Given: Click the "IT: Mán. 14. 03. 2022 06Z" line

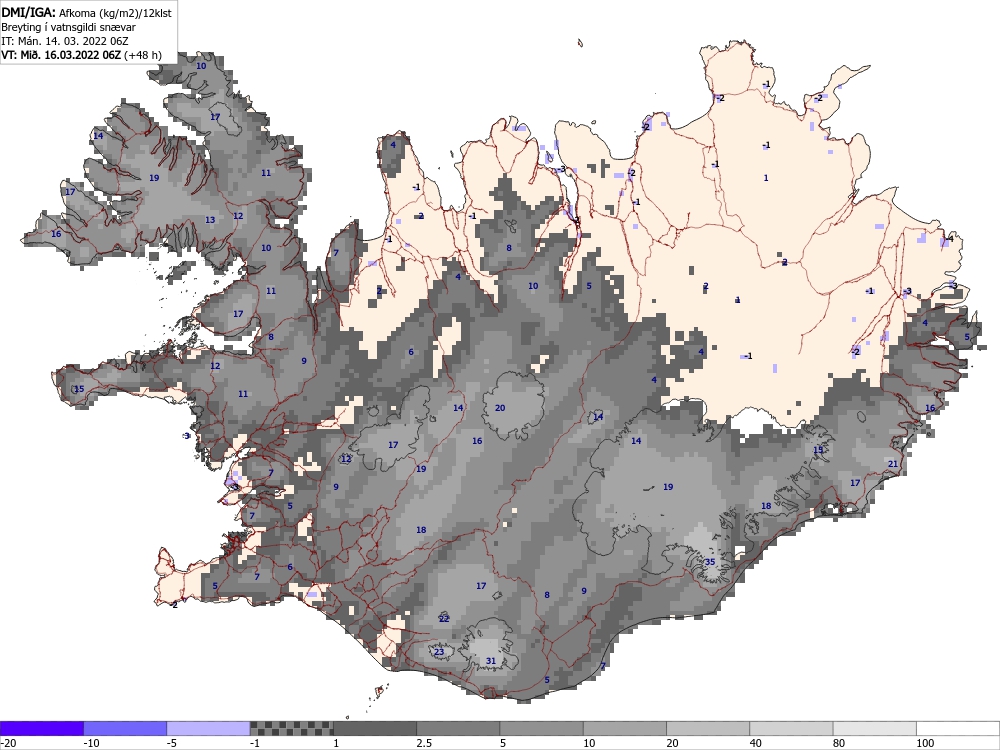Looking at the screenshot, I should pos(64,41).
